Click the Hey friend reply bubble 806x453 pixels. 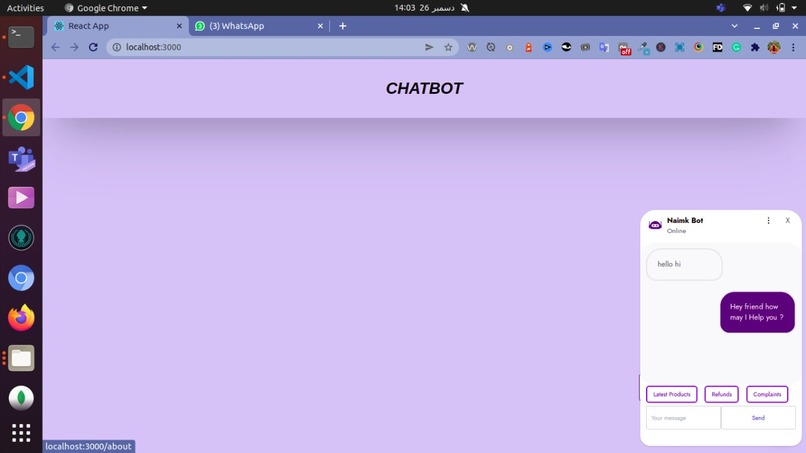(x=757, y=312)
